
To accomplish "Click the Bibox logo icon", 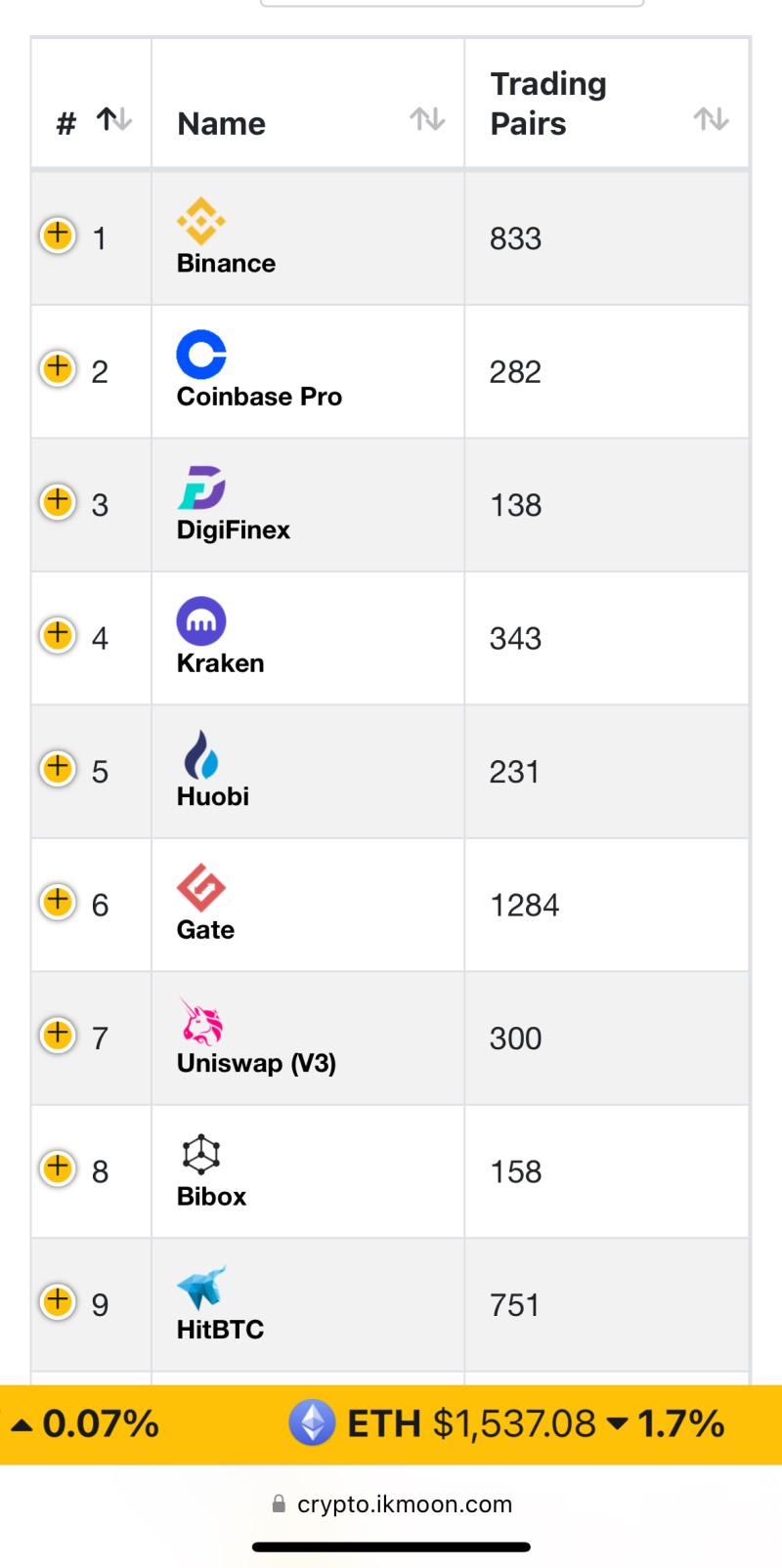I will click(x=201, y=1154).
